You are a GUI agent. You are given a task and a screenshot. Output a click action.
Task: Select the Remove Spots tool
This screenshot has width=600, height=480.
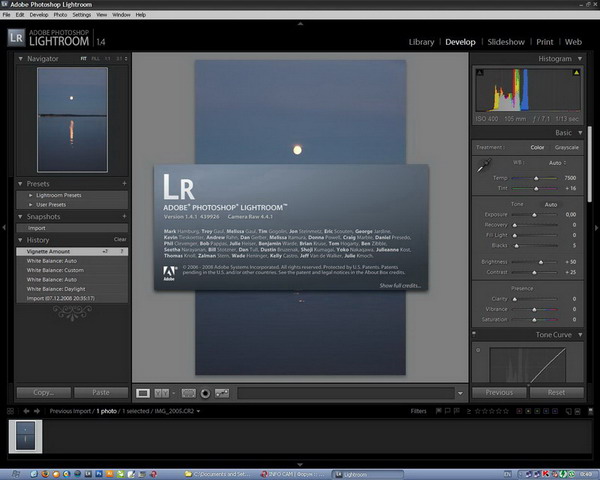pyautogui.click(x=222, y=393)
